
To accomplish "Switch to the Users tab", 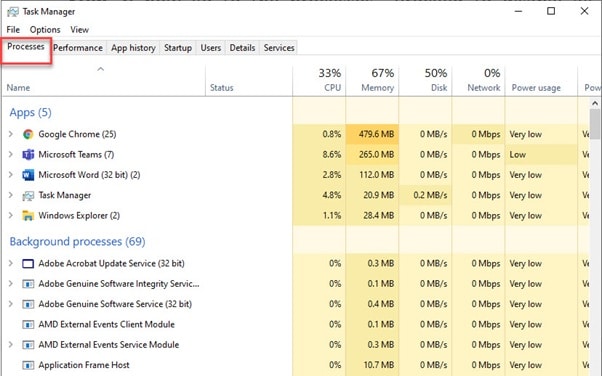I will click(x=211, y=48).
